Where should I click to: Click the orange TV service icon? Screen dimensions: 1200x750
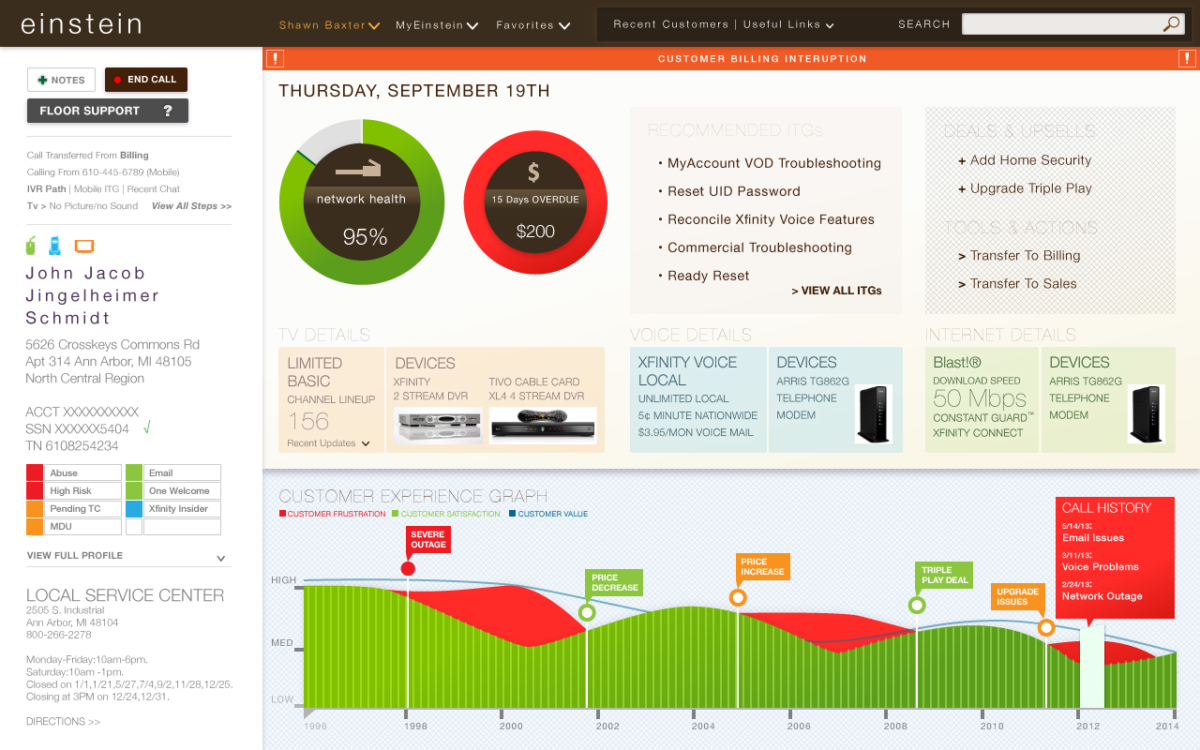84,246
